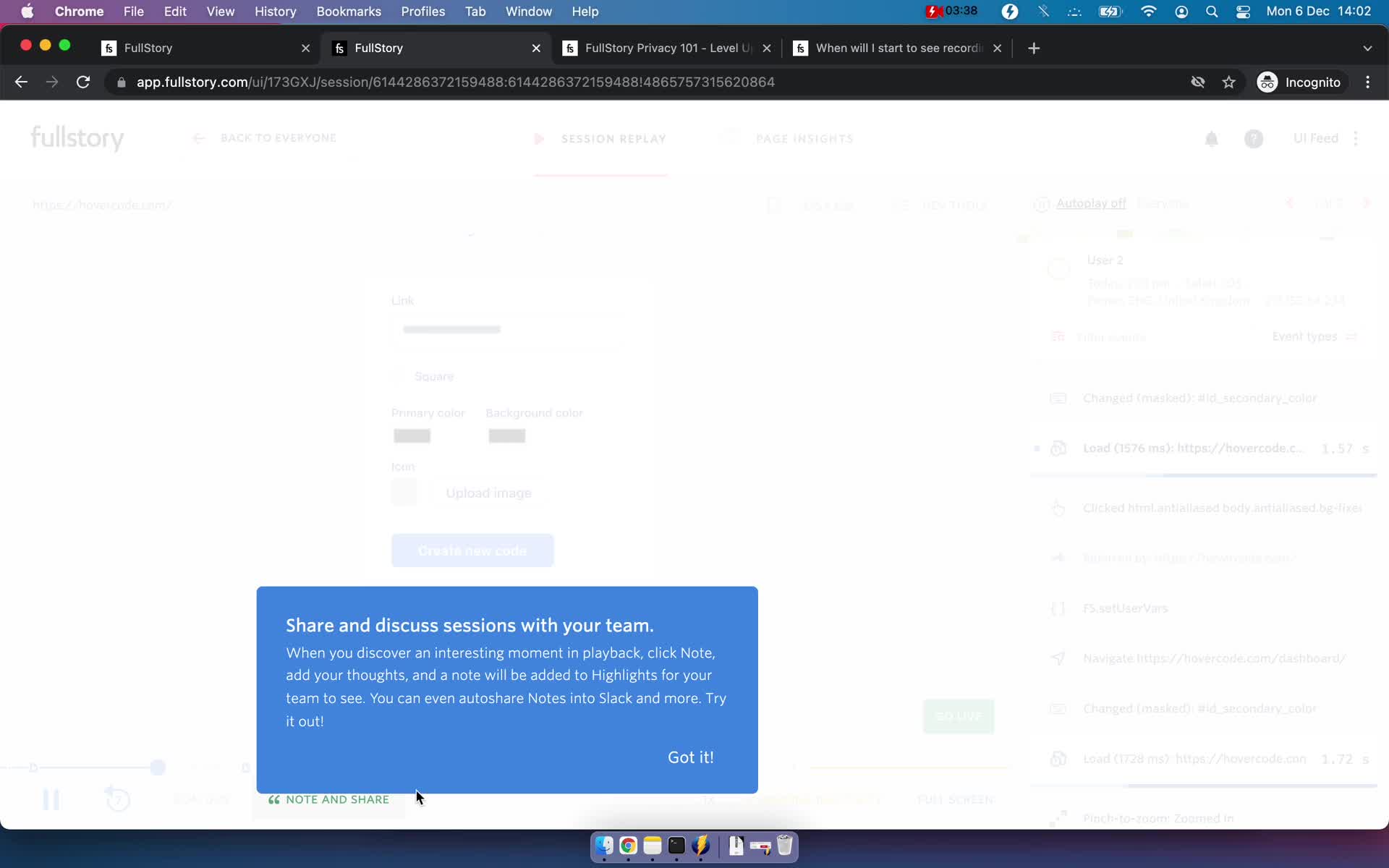Image resolution: width=1389 pixels, height=868 pixels.
Task: Open Page Insights panel
Action: coord(805,138)
